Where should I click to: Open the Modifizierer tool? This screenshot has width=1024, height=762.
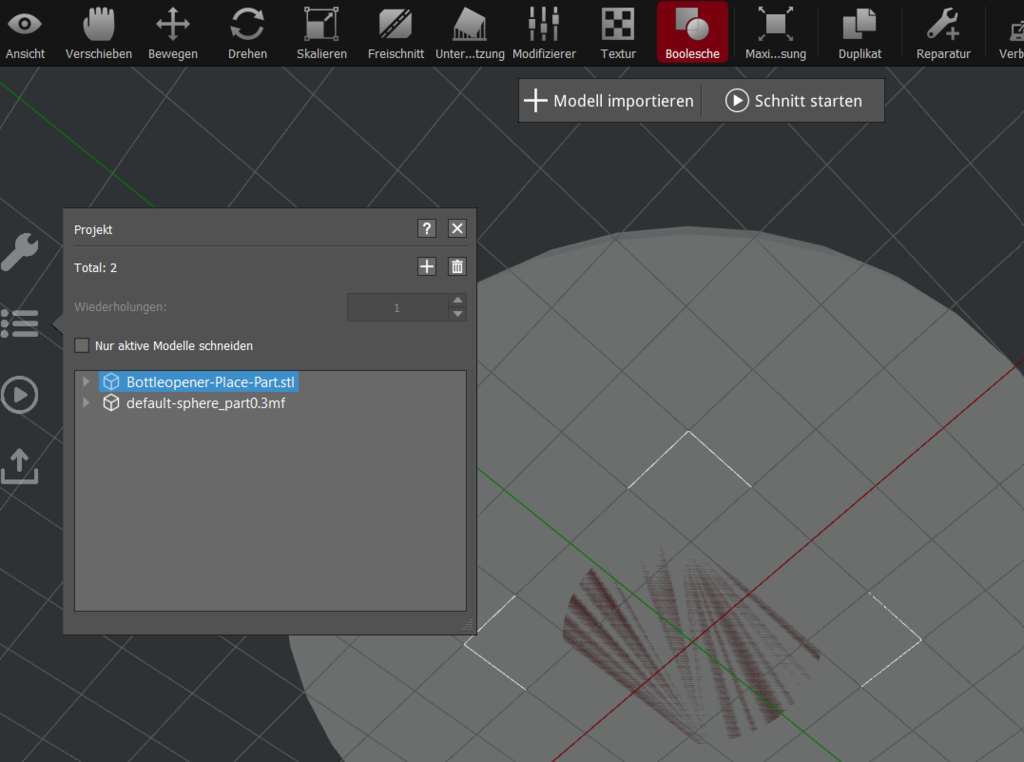click(x=544, y=32)
